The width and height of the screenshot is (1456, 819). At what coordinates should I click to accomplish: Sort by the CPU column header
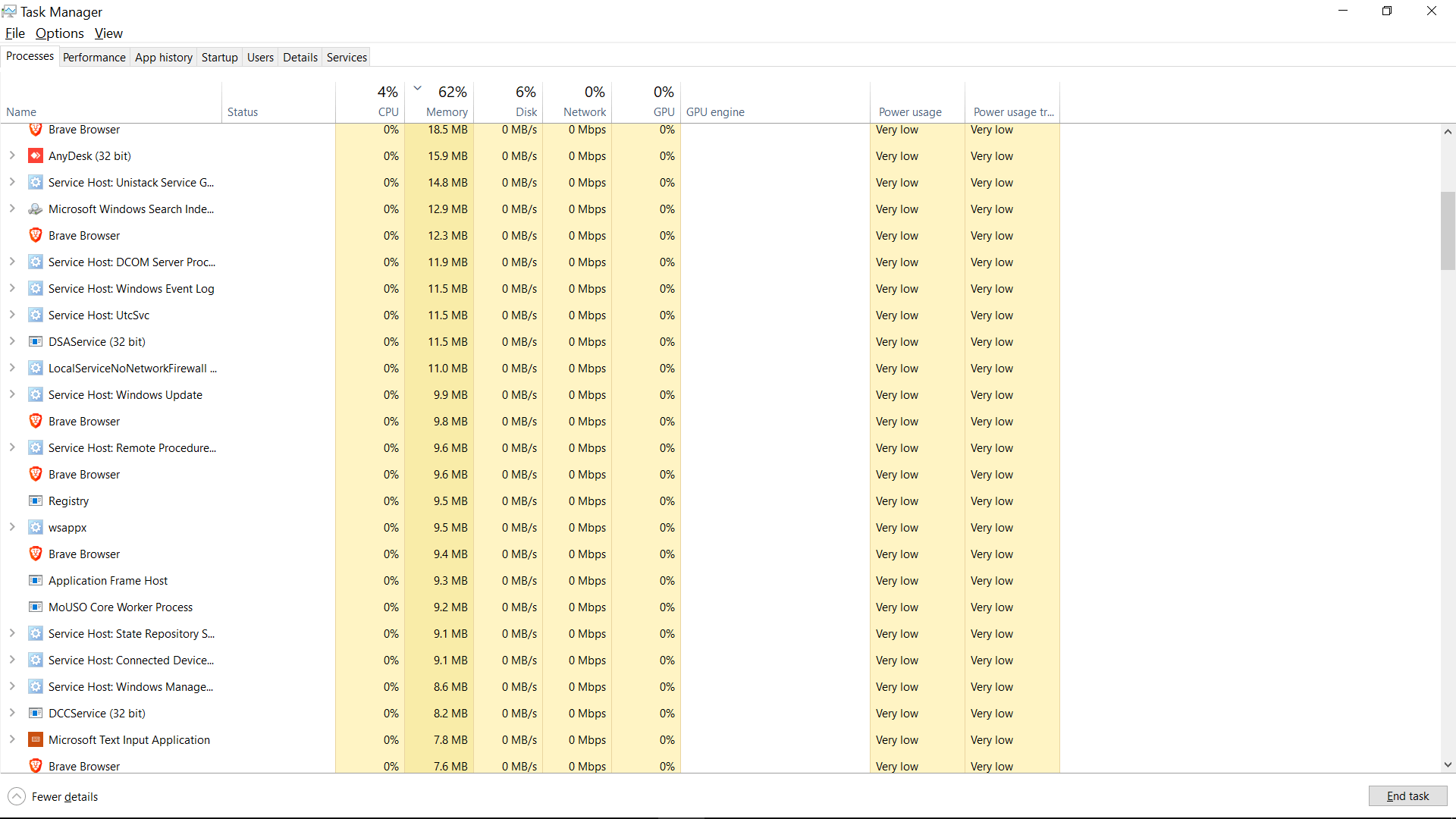coord(371,102)
